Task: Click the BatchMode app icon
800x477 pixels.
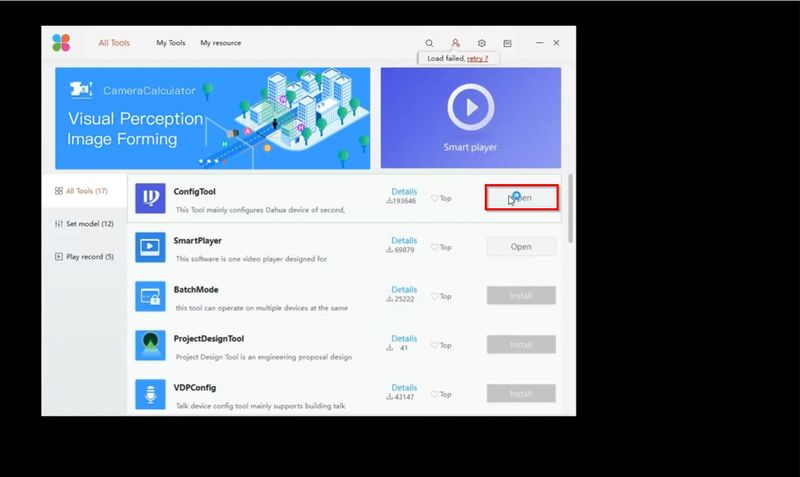Action: (x=151, y=296)
